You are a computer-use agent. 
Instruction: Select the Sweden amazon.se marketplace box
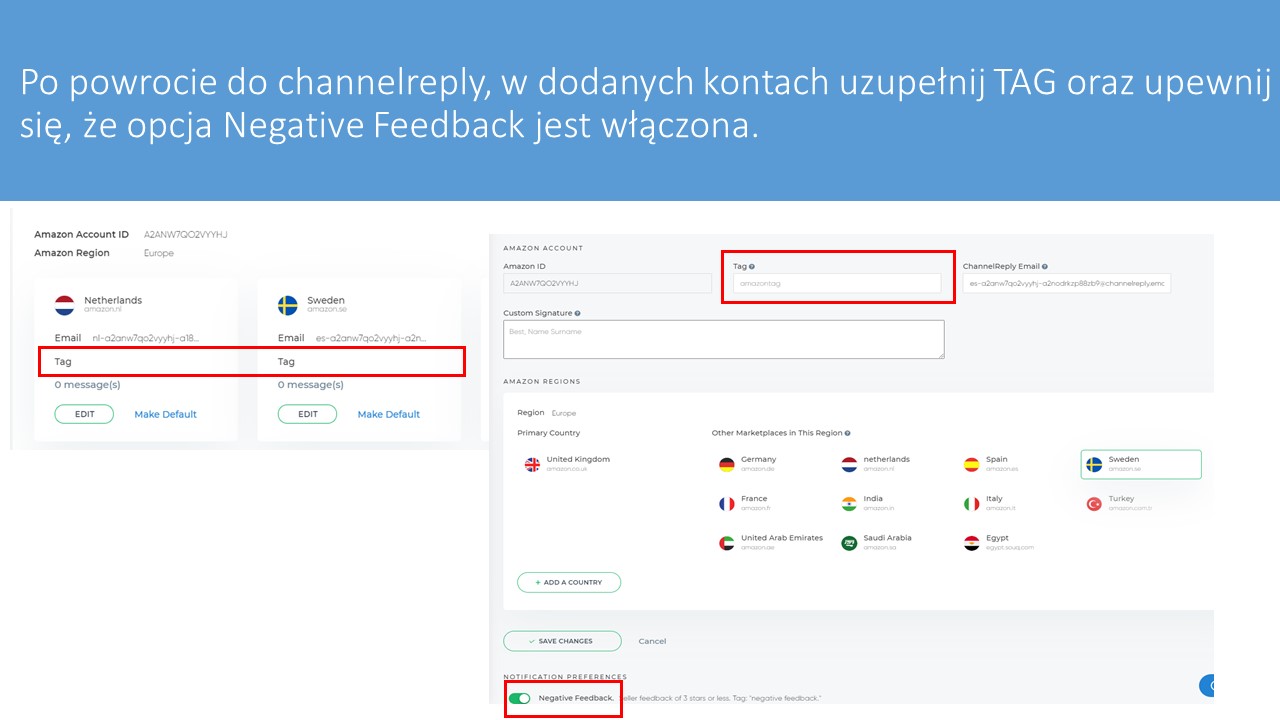(x=1141, y=464)
